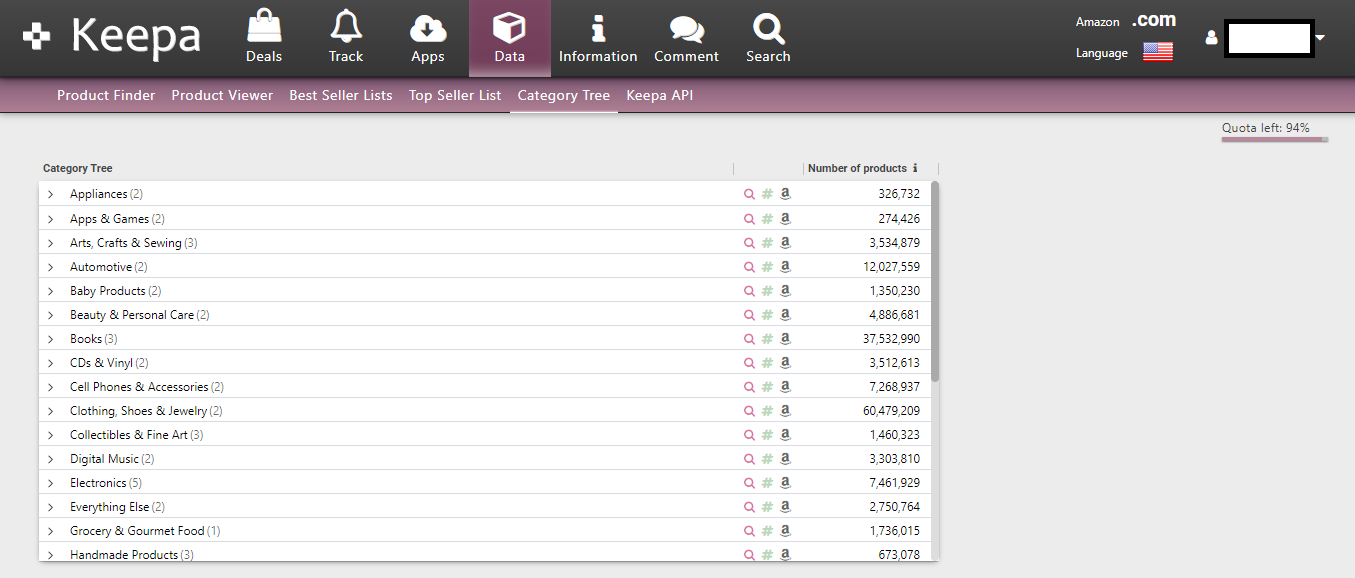Click product count 326,732
The width and height of the screenshot is (1355, 578).
pos(899,194)
